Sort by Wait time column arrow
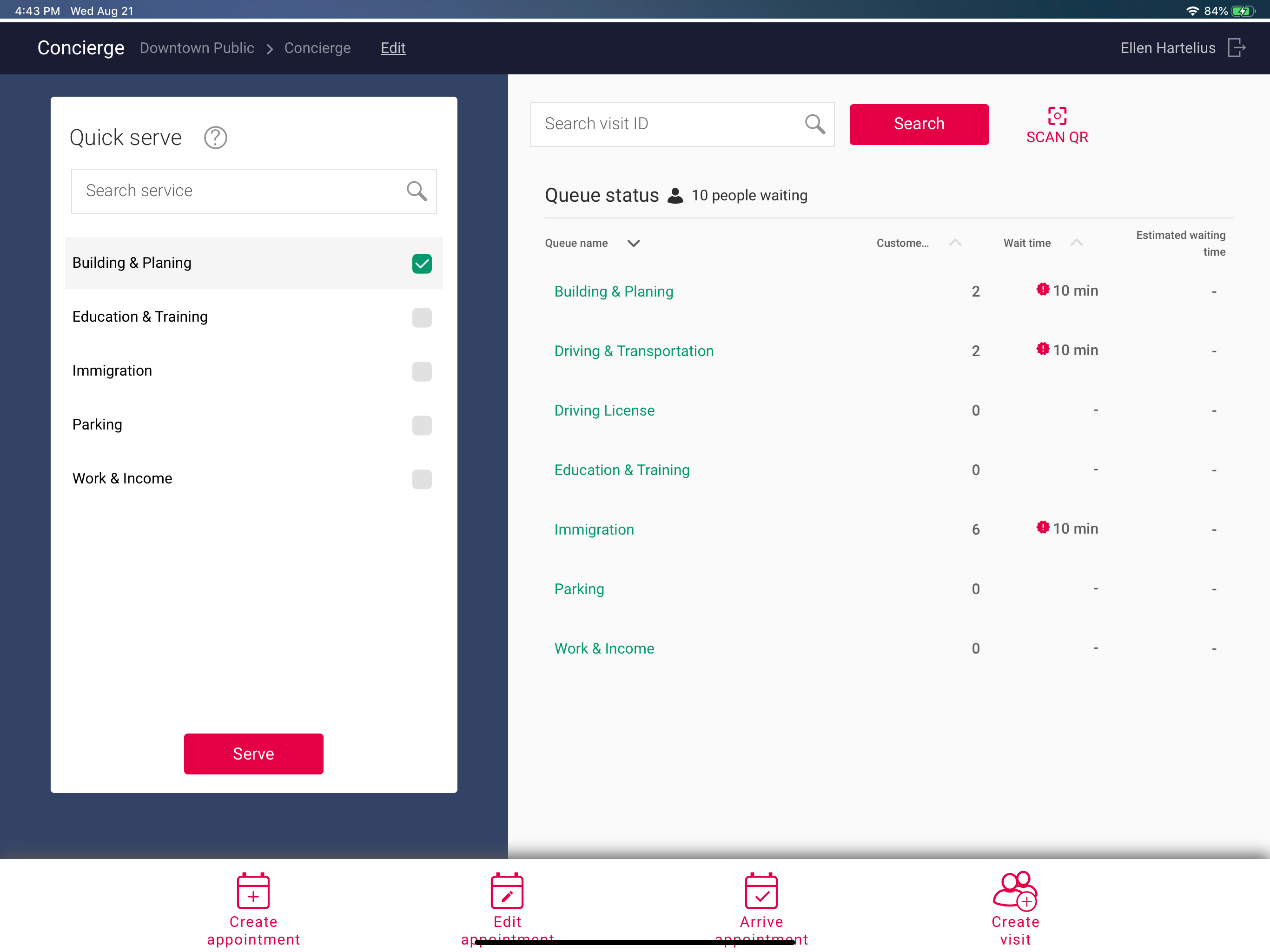The image size is (1270, 952). pos(1077,243)
